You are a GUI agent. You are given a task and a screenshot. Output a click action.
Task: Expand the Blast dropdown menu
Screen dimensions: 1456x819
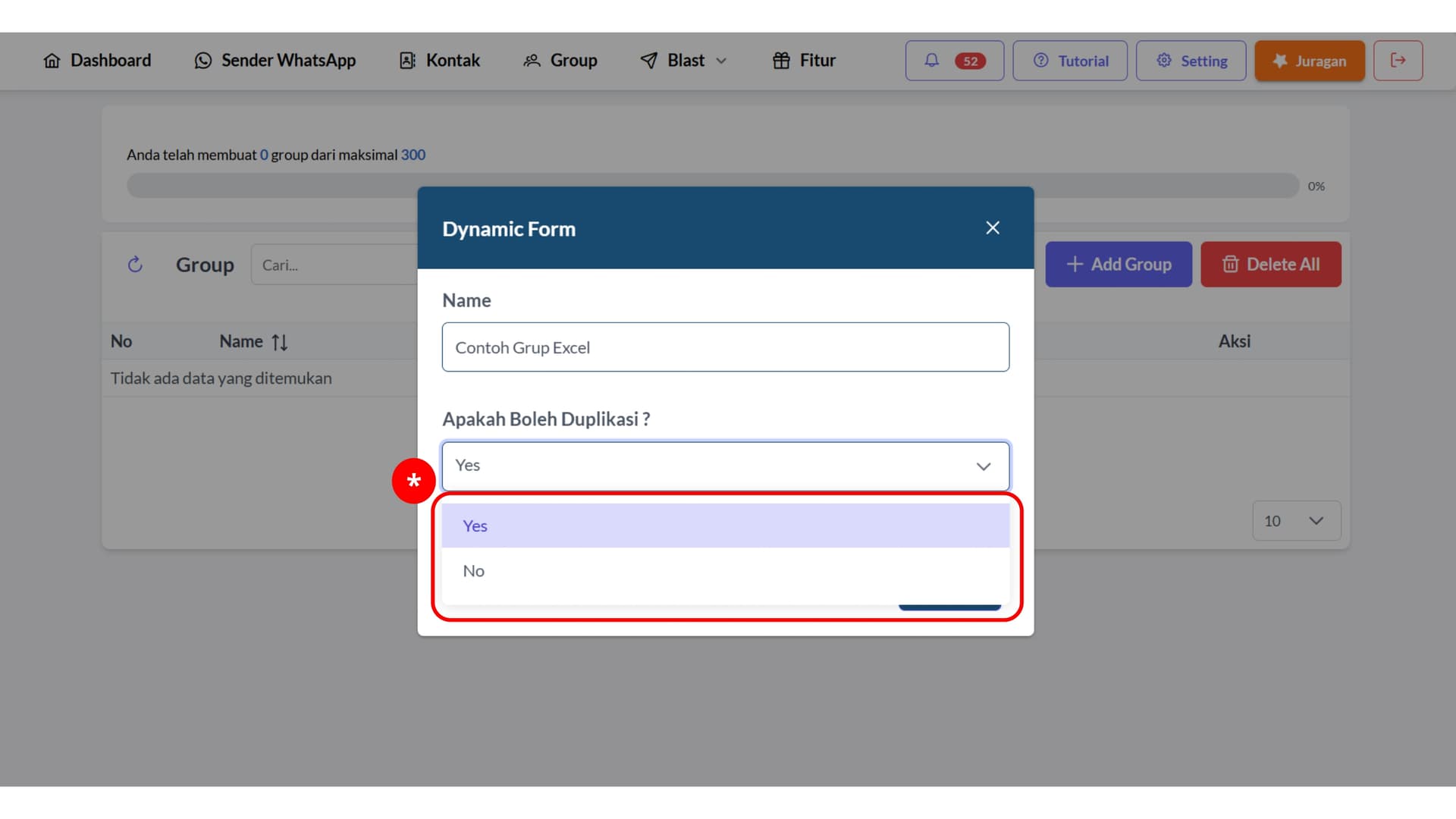click(683, 61)
